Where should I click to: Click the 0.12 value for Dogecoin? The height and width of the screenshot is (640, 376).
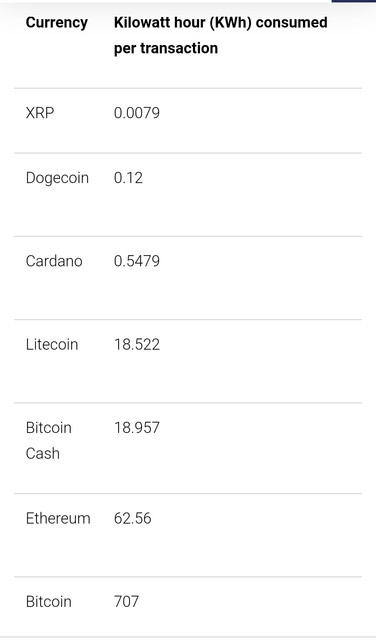pos(128,178)
